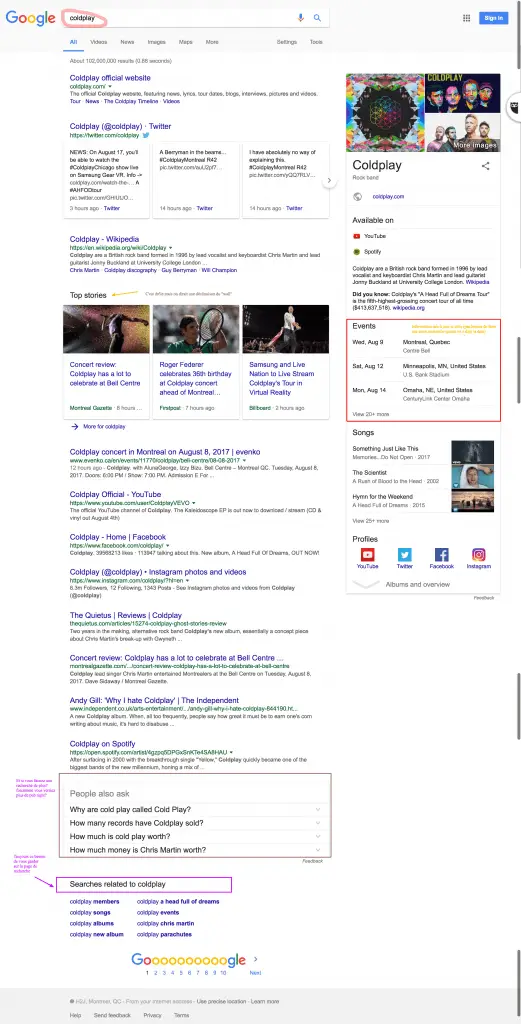Viewport: 521px width, 1024px height.
Task: Expand Why are cold play called Cold Play
Action: click(195, 810)
